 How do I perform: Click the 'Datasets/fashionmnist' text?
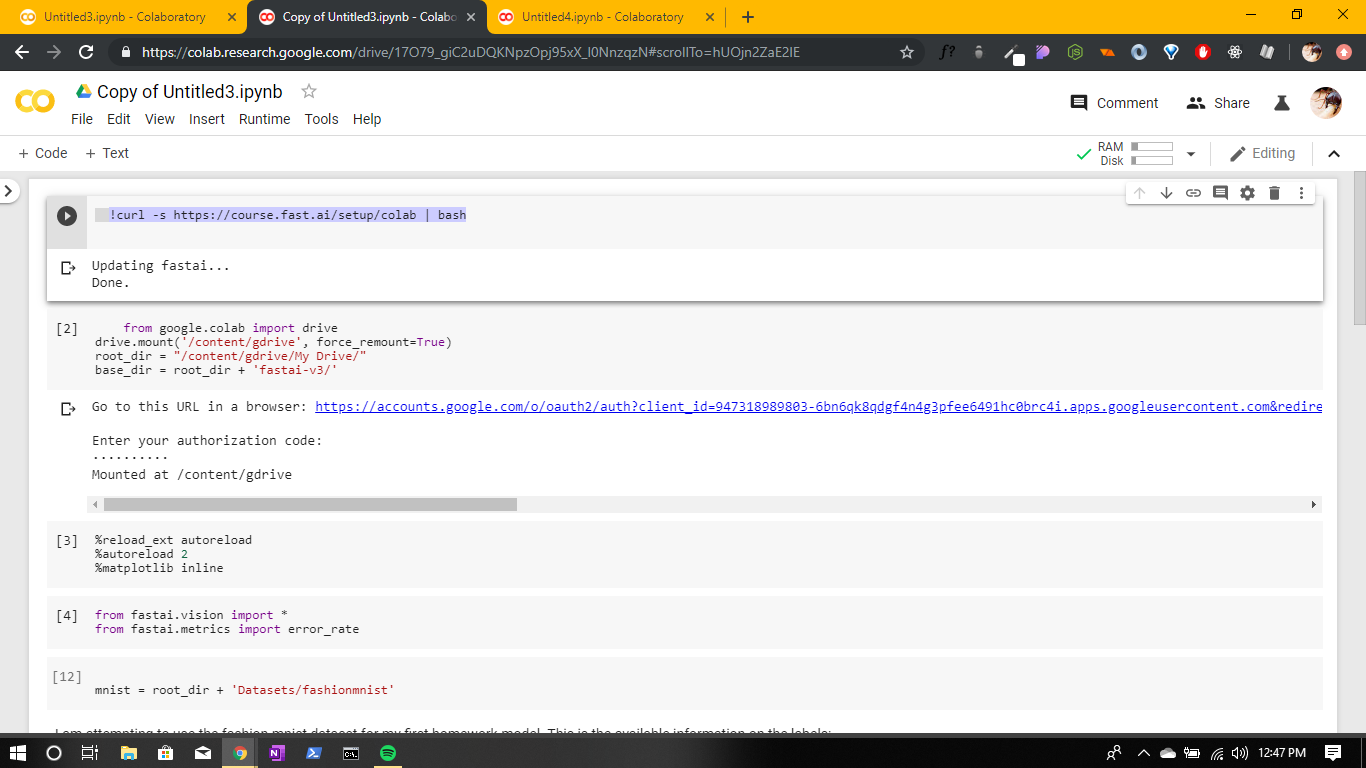tap(313, 690)
